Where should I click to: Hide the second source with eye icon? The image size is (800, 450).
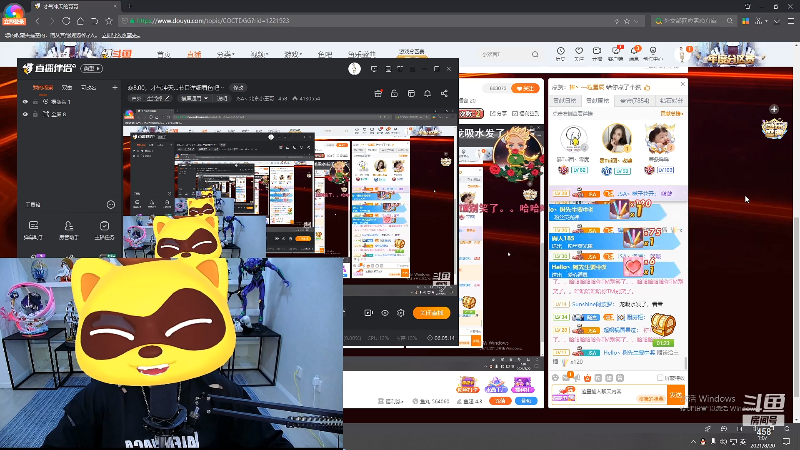(25, 114)
